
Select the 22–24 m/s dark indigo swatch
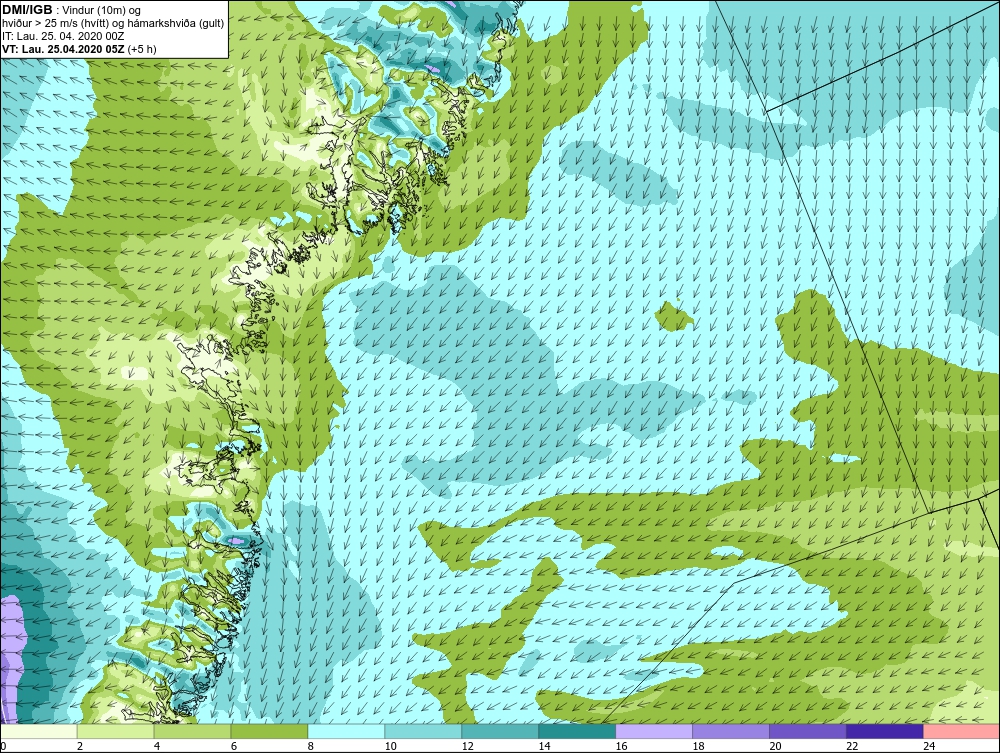[x=885, y=731]
